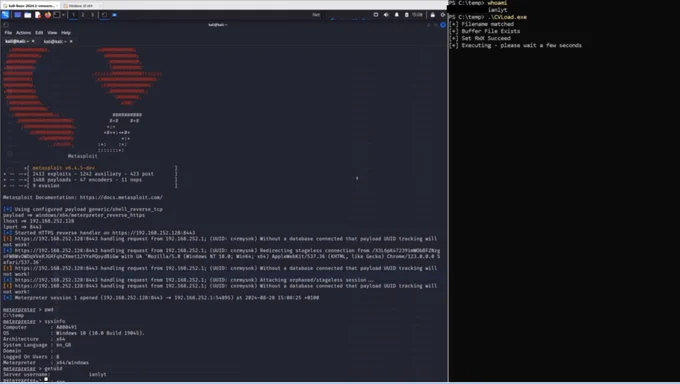The image size is (680, 384).
Task: Open the Kali applications menu icon
Action: (5, 15)
